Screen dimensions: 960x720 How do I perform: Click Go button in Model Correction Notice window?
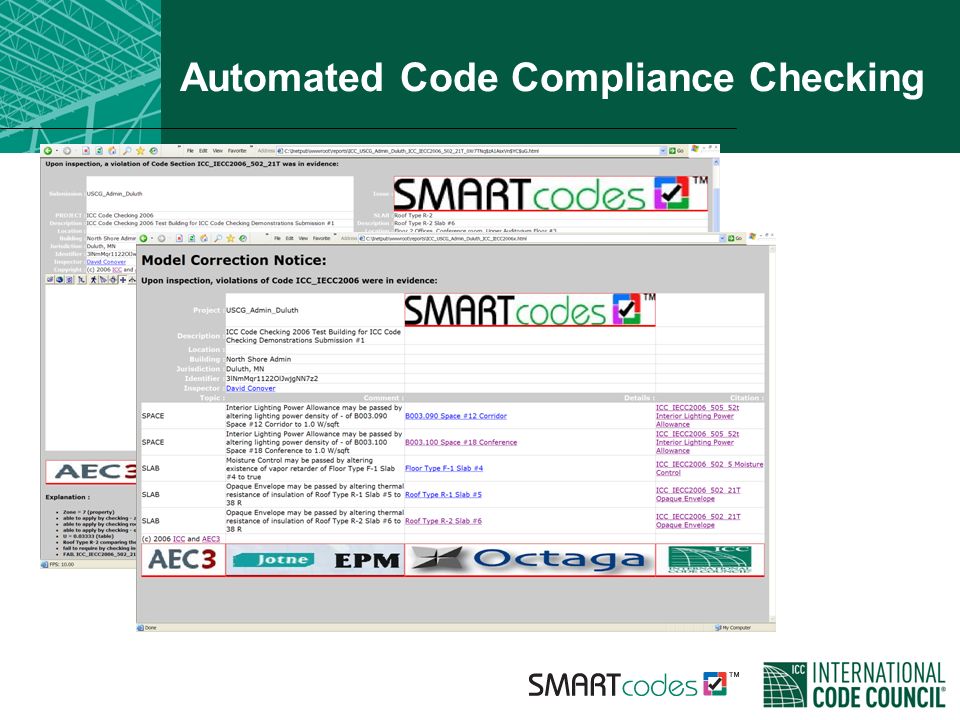point(735,238)
